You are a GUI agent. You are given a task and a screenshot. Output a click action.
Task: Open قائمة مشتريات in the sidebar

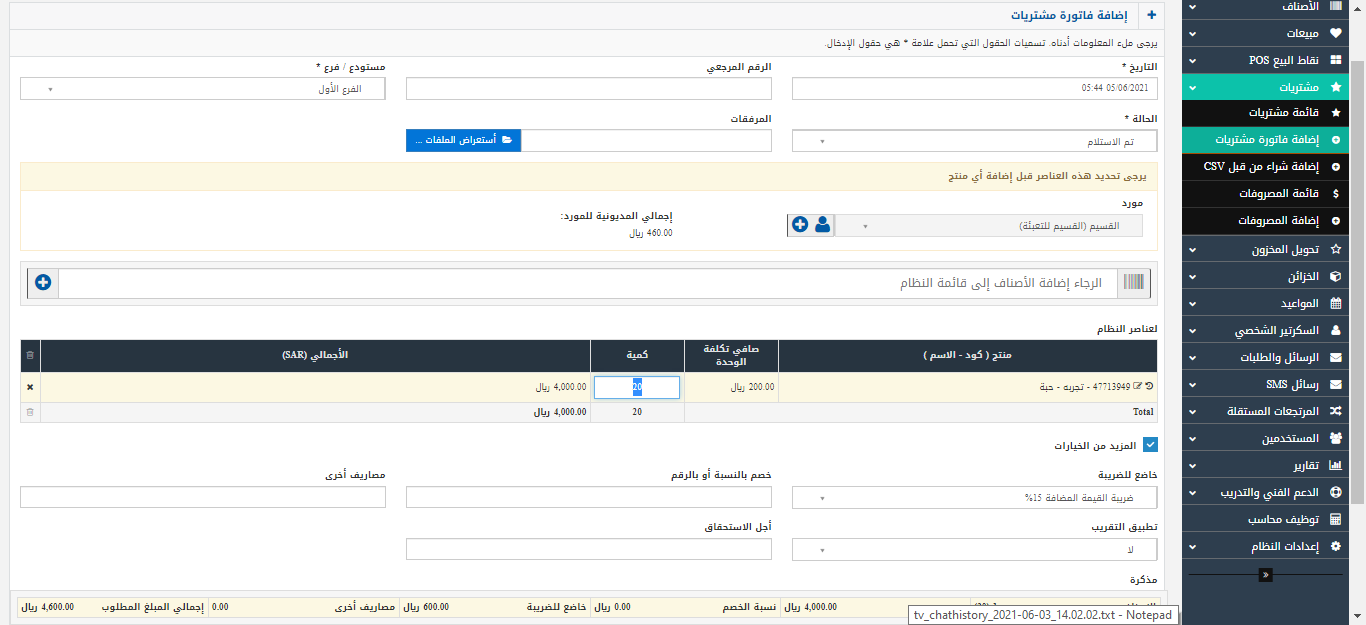pos(1283,113)
